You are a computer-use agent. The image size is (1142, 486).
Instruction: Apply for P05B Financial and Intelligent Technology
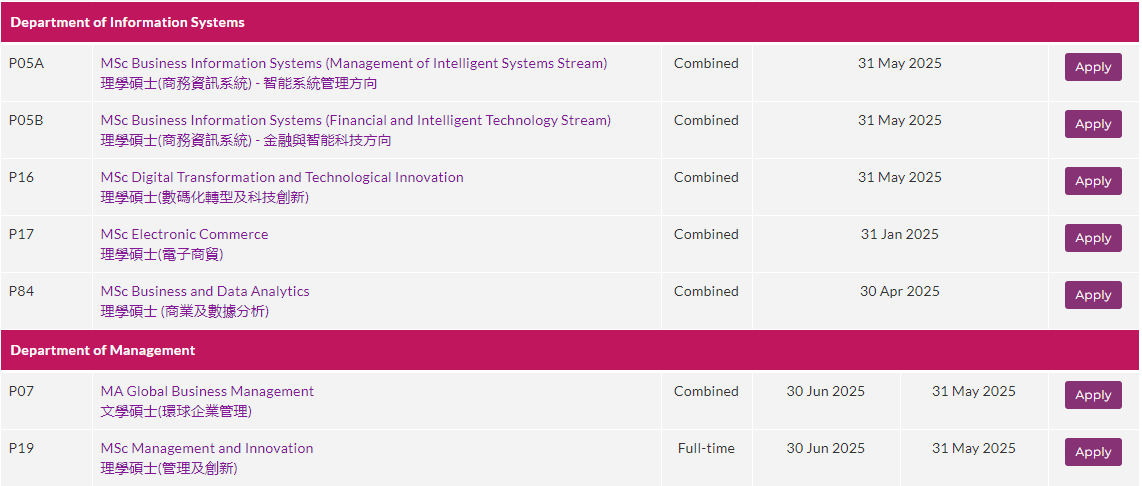coord(1092,124)
